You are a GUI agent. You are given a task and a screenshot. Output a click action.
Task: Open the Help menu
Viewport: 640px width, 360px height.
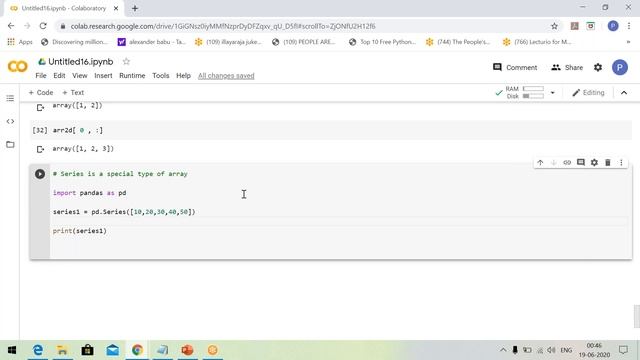[x=183, y=76]
